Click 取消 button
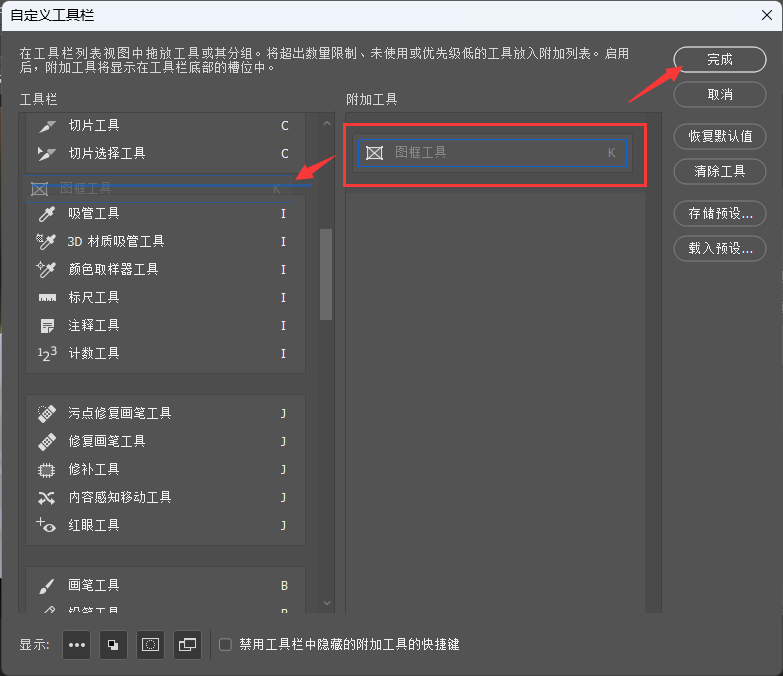This screenshot has height=676, width=783. click(720, 94)
